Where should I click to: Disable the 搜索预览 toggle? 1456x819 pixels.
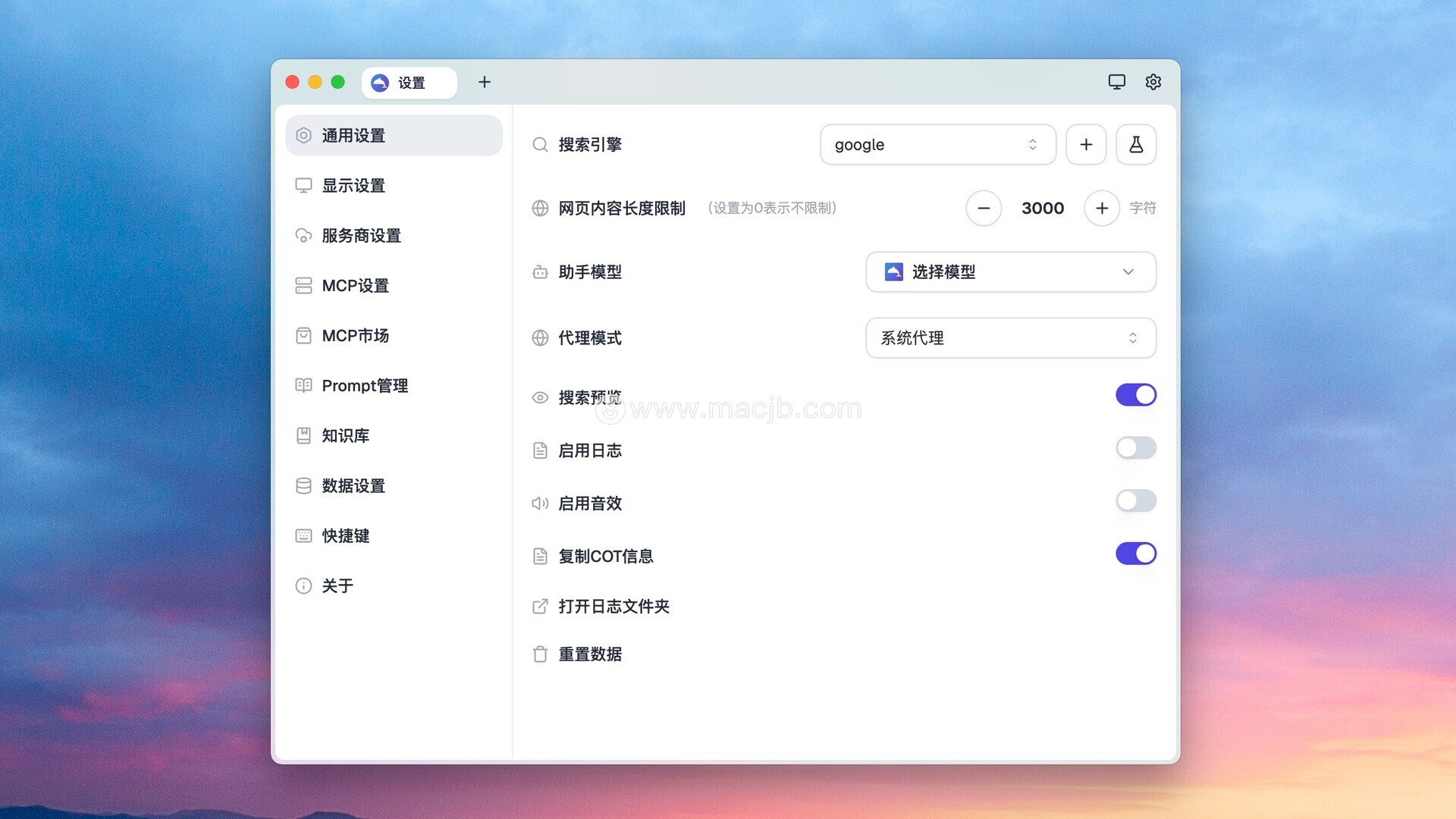(x=1135, y=394)
